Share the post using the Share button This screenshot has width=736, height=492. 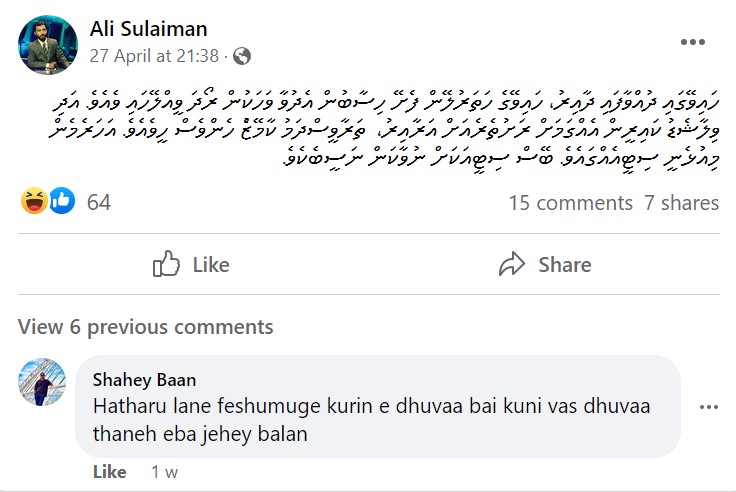point(545,265)
